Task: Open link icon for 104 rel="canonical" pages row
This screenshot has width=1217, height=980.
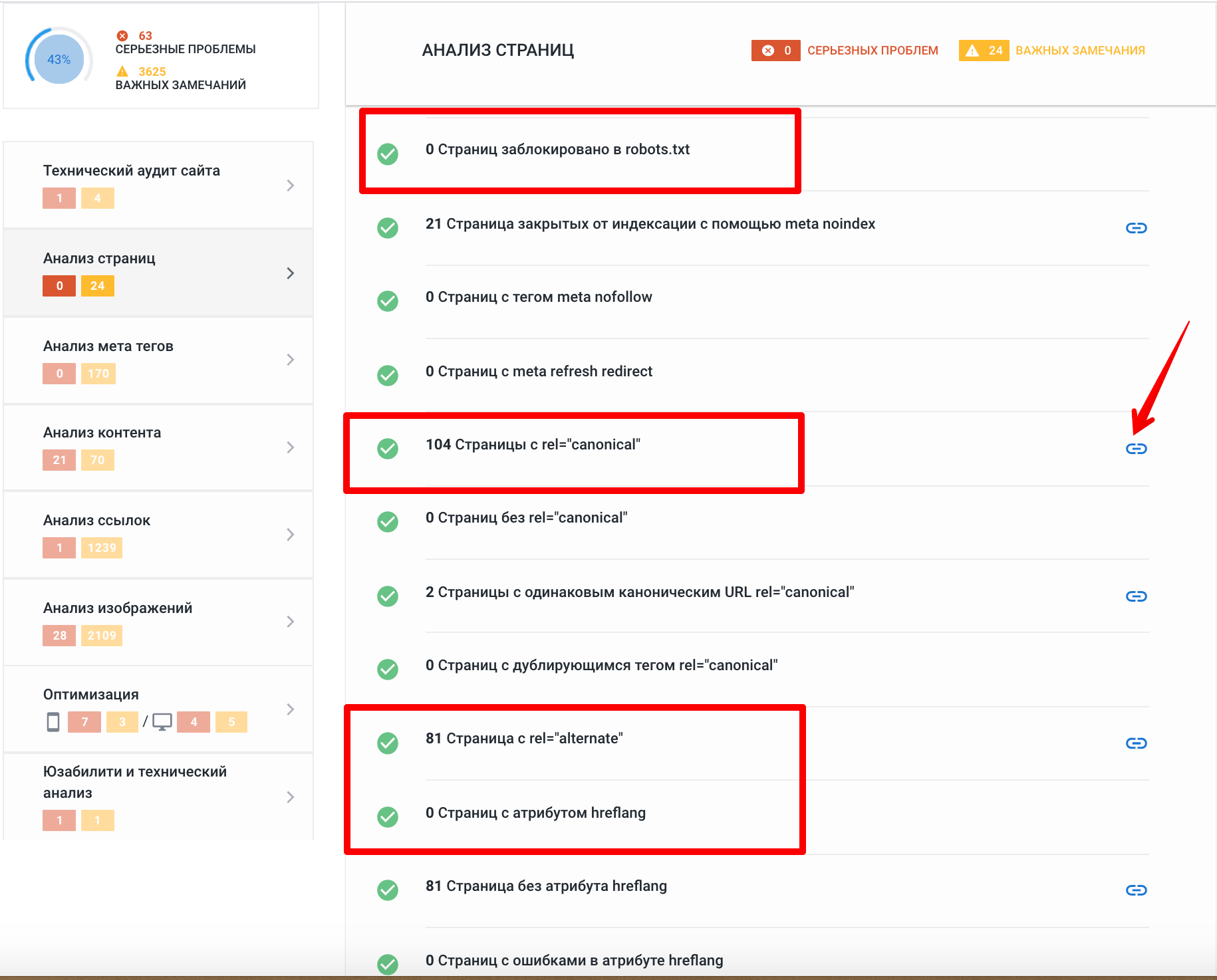Action: 1136,449
